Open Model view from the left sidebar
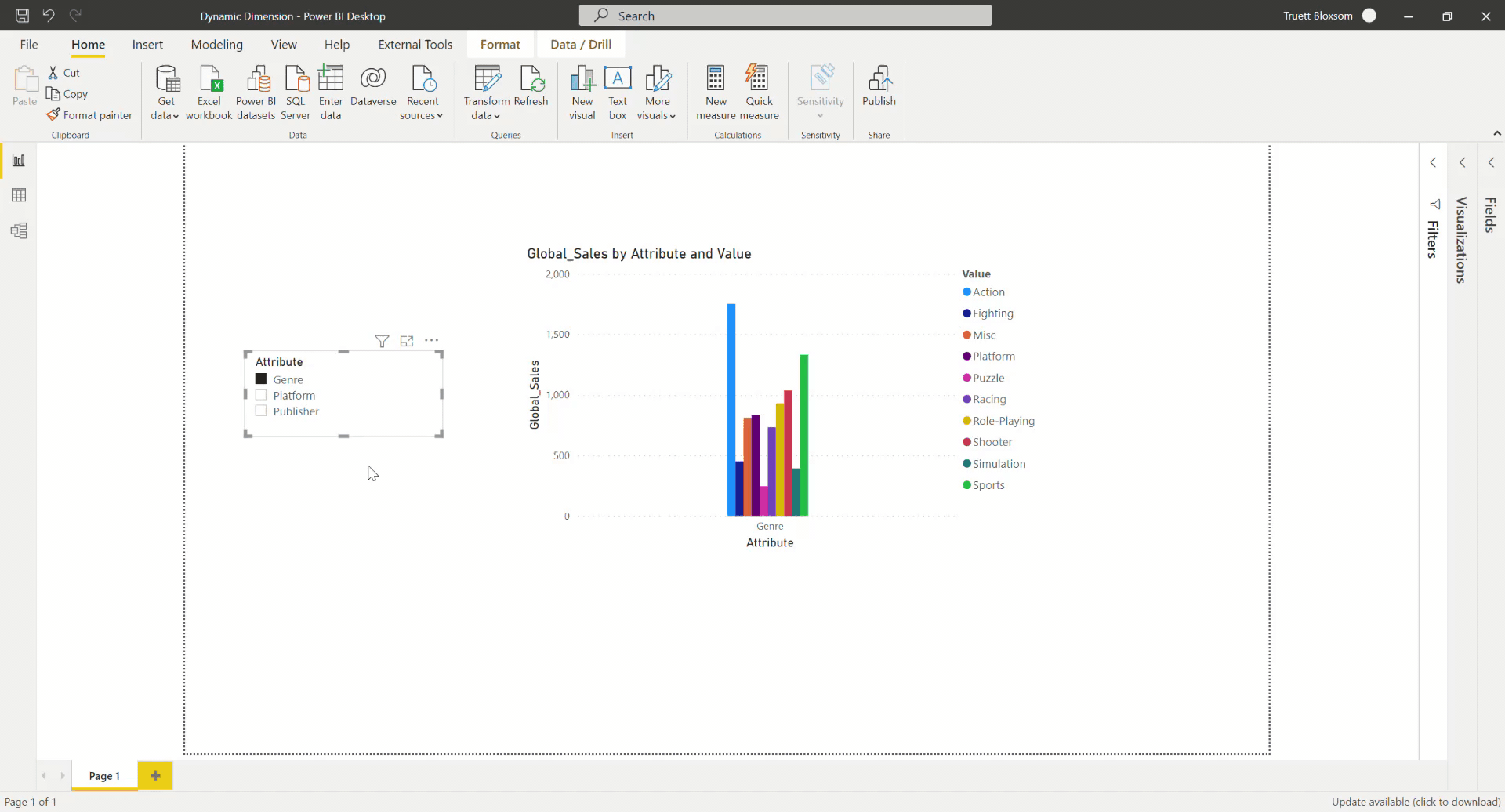 19,230
